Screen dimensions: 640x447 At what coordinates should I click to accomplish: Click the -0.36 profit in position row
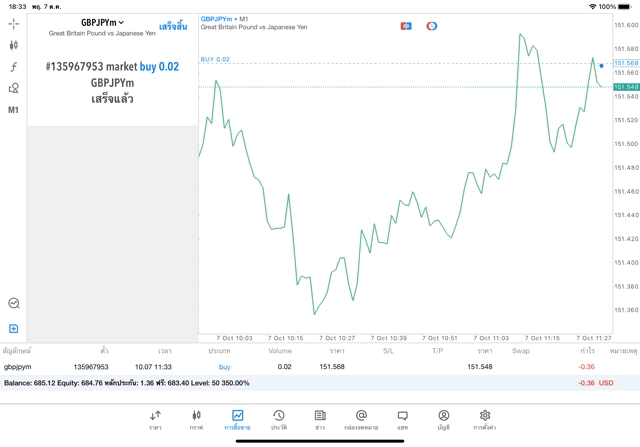[x=587, y=367]
